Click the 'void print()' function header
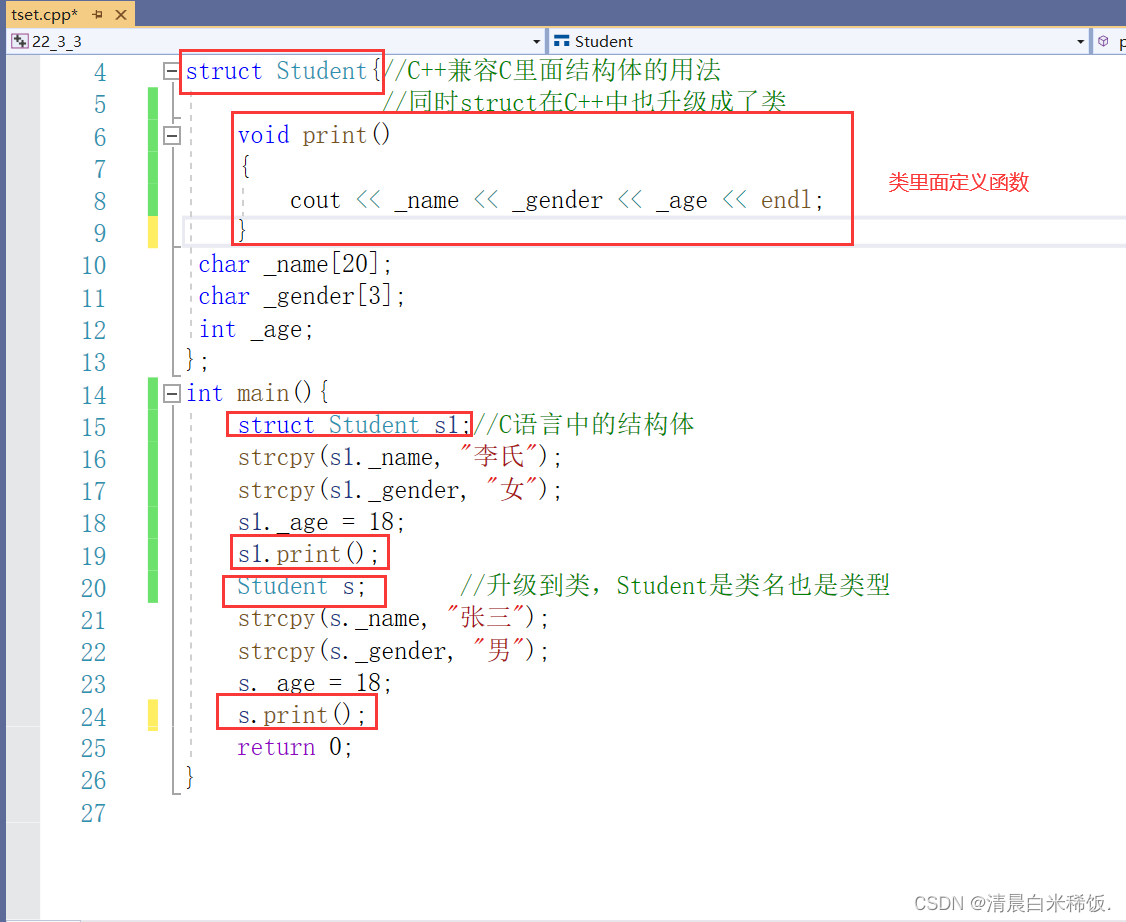 (314, 135)
